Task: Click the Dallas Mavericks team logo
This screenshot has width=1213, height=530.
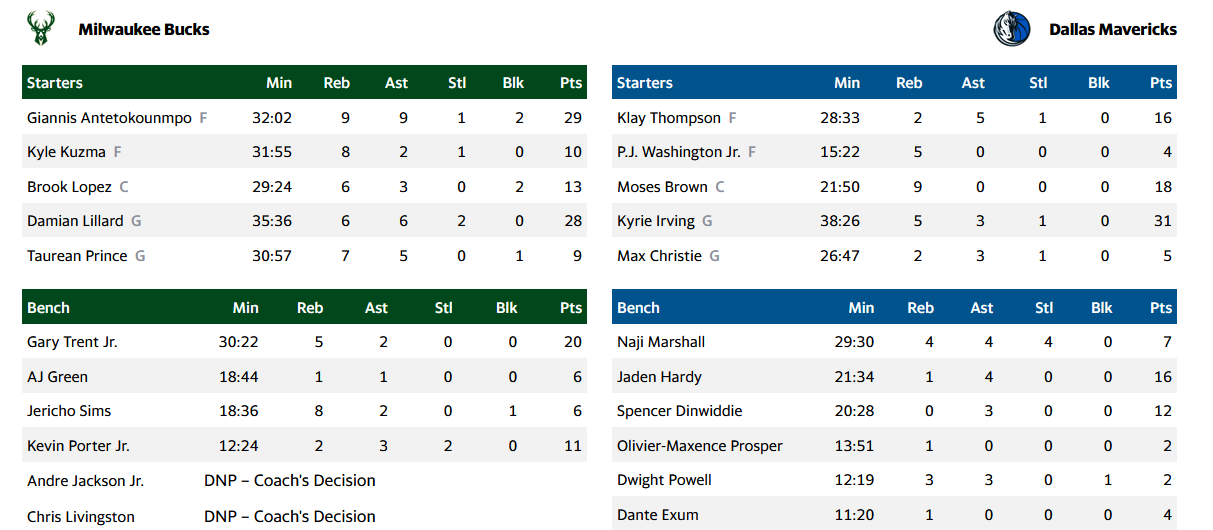Action: [x=1011, y=29]
